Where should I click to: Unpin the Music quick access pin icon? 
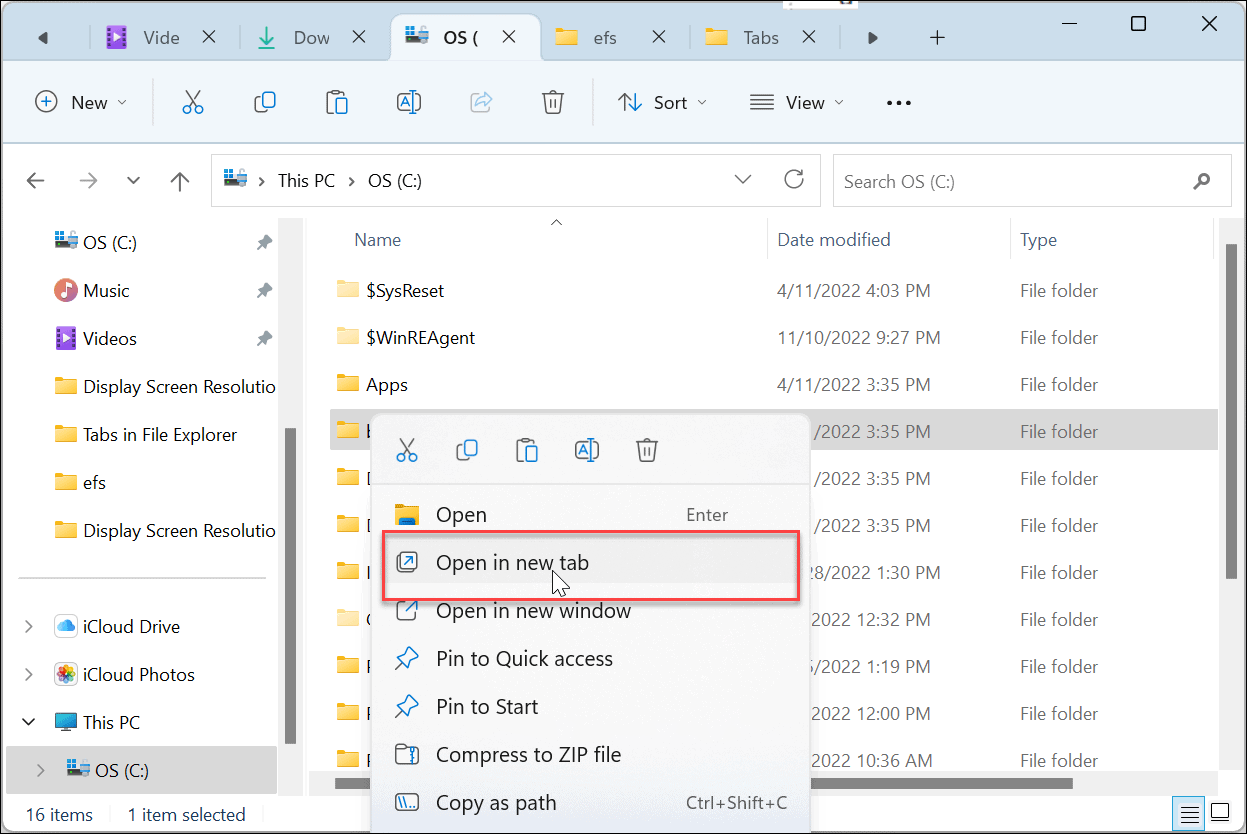pos(264,291)
